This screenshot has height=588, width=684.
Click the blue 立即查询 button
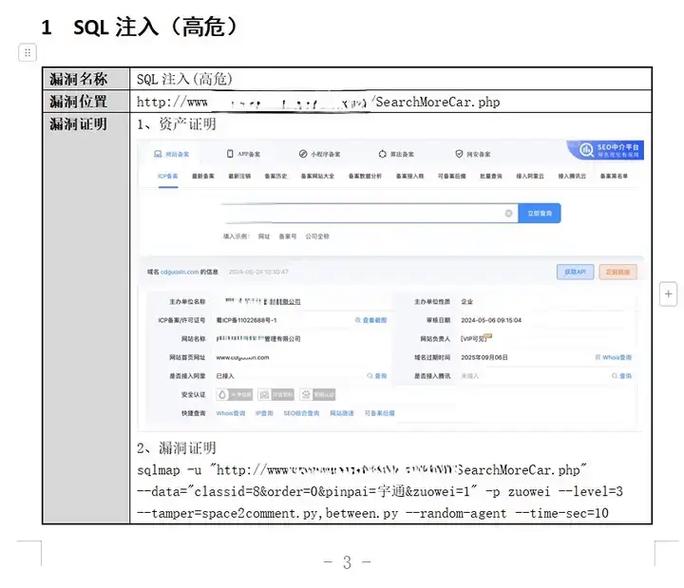[540, 213]
